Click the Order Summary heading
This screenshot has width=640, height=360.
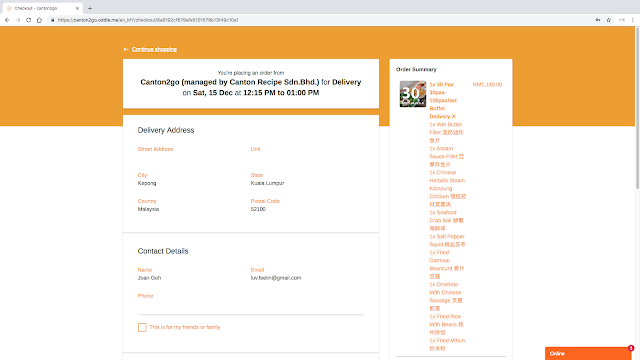[x=416, y=69]
